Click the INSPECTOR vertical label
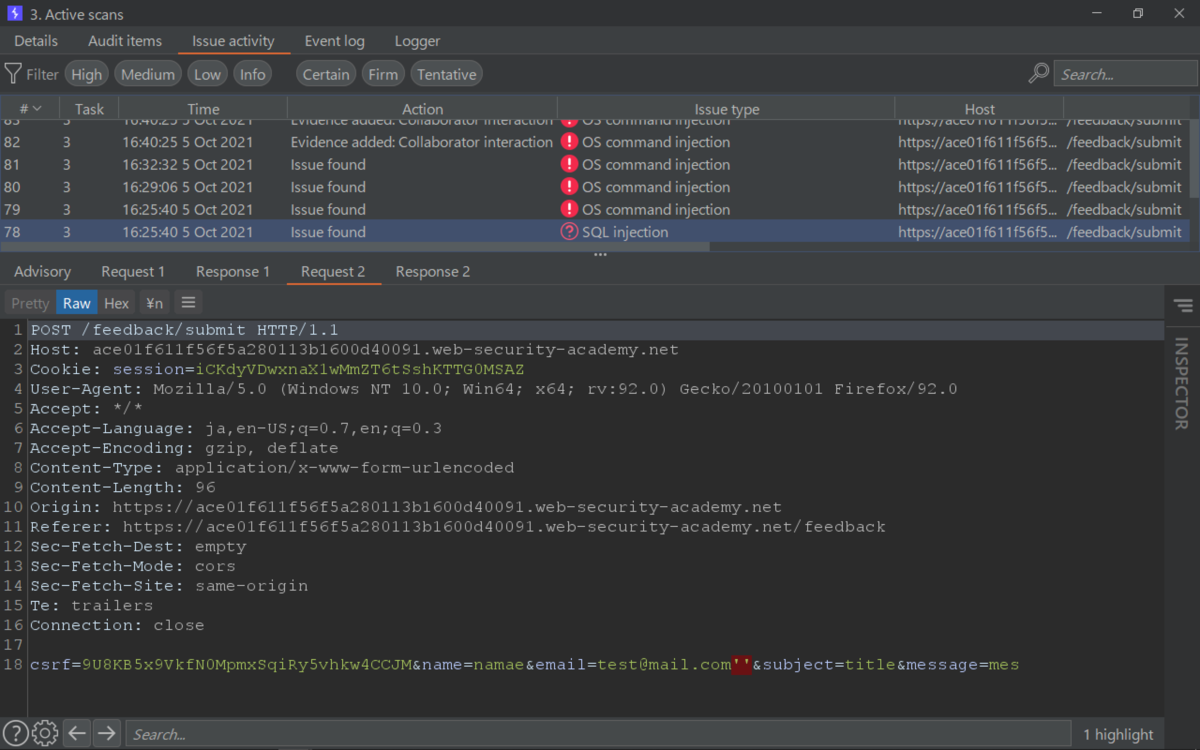The image size is (1200, 750). click(1182, 384)
